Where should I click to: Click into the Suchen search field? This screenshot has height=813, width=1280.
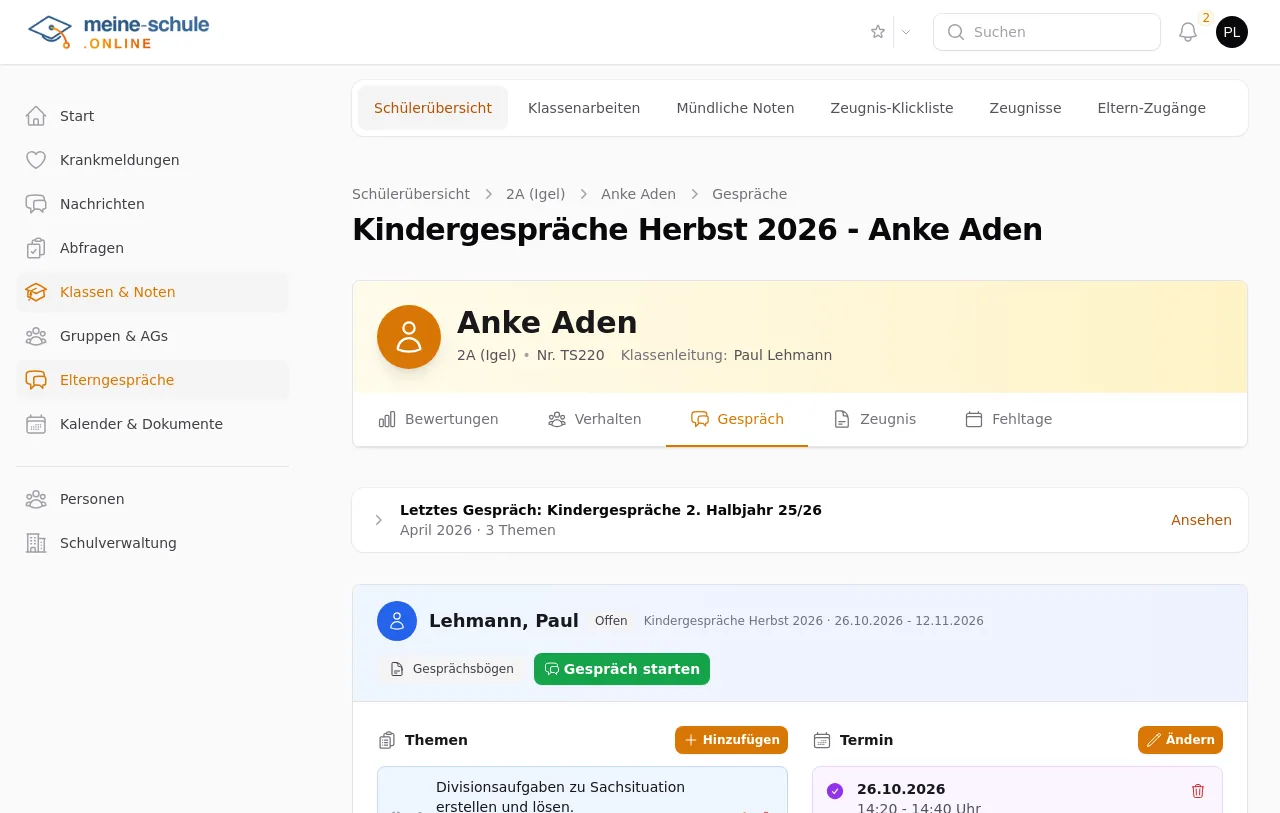(x=1046, y=32)
